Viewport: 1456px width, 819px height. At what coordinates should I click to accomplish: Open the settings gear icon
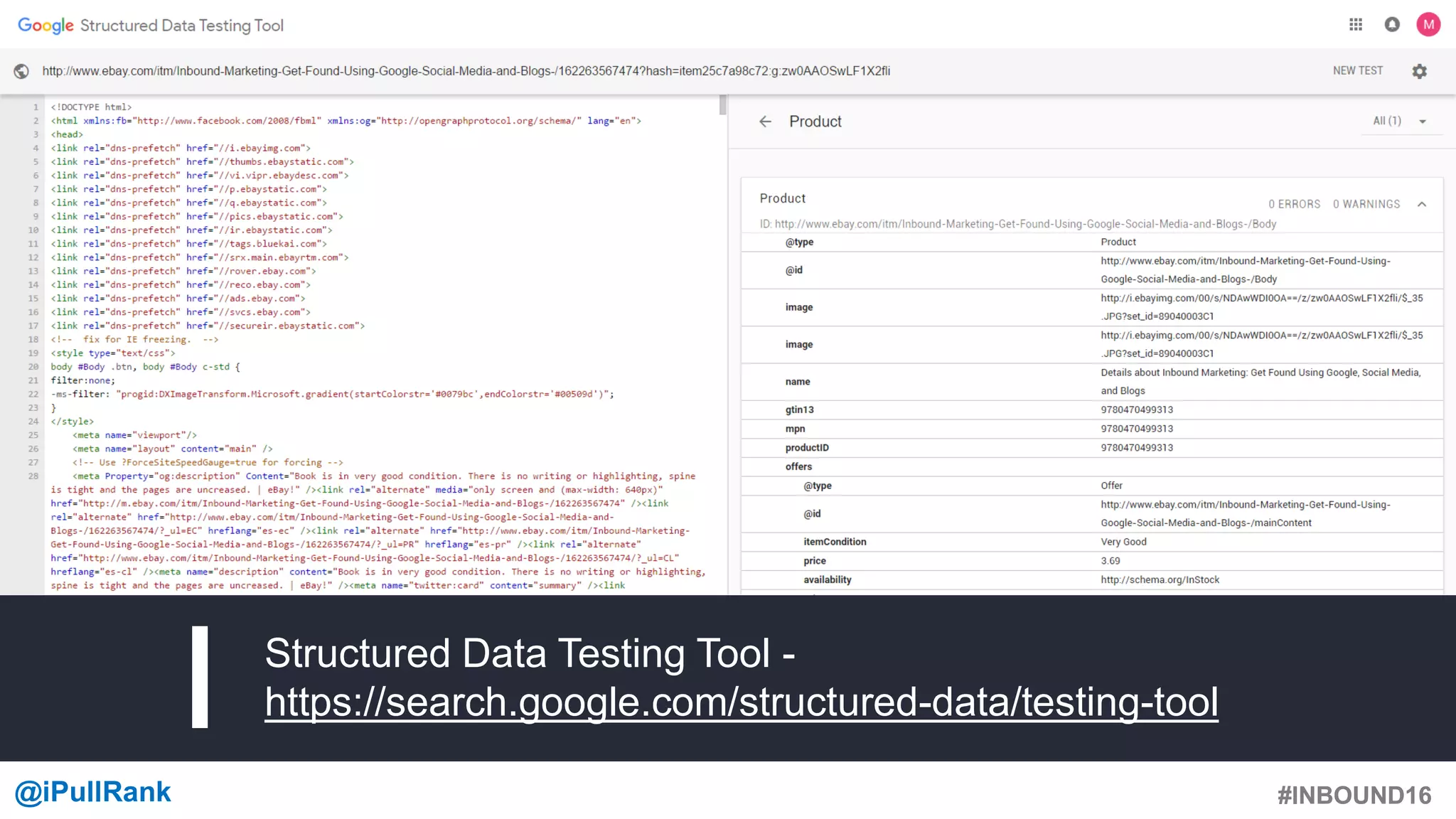1419,71
